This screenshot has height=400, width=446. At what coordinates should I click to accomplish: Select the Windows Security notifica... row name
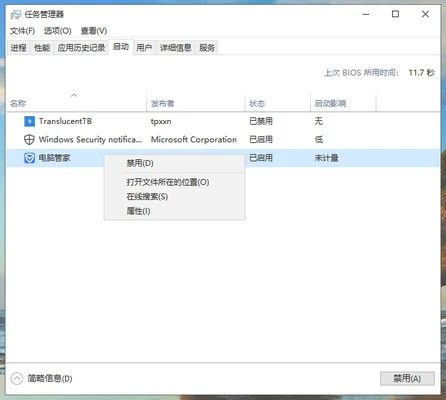point(90,139)
